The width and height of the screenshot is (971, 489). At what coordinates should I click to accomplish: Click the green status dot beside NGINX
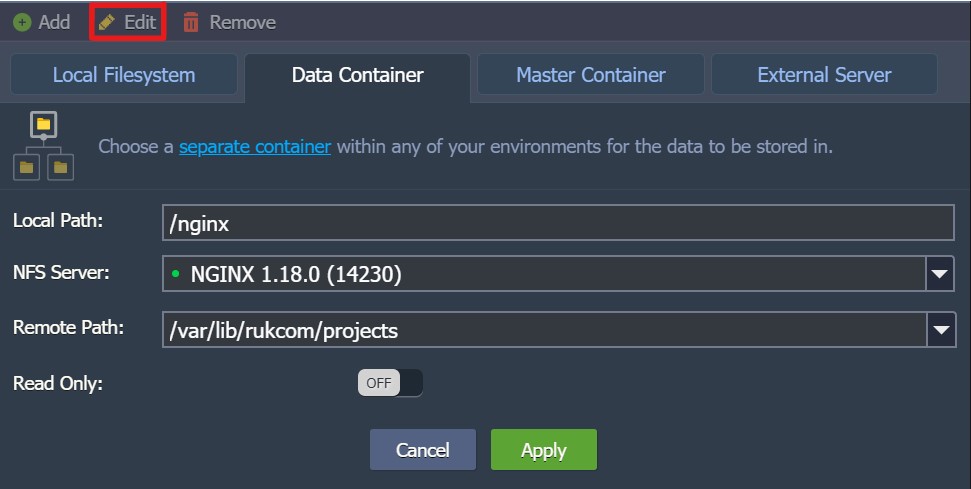click(x=176, y=273)
